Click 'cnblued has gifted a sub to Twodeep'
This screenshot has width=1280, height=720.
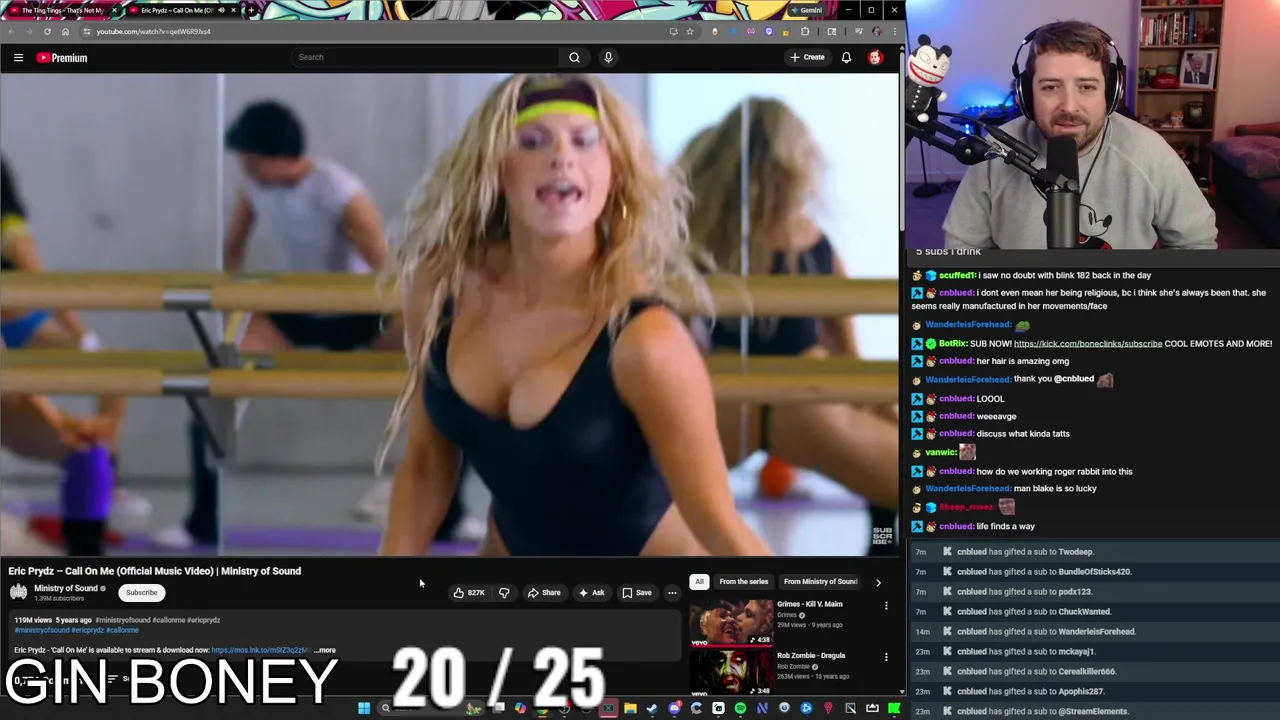(1025, 551)
